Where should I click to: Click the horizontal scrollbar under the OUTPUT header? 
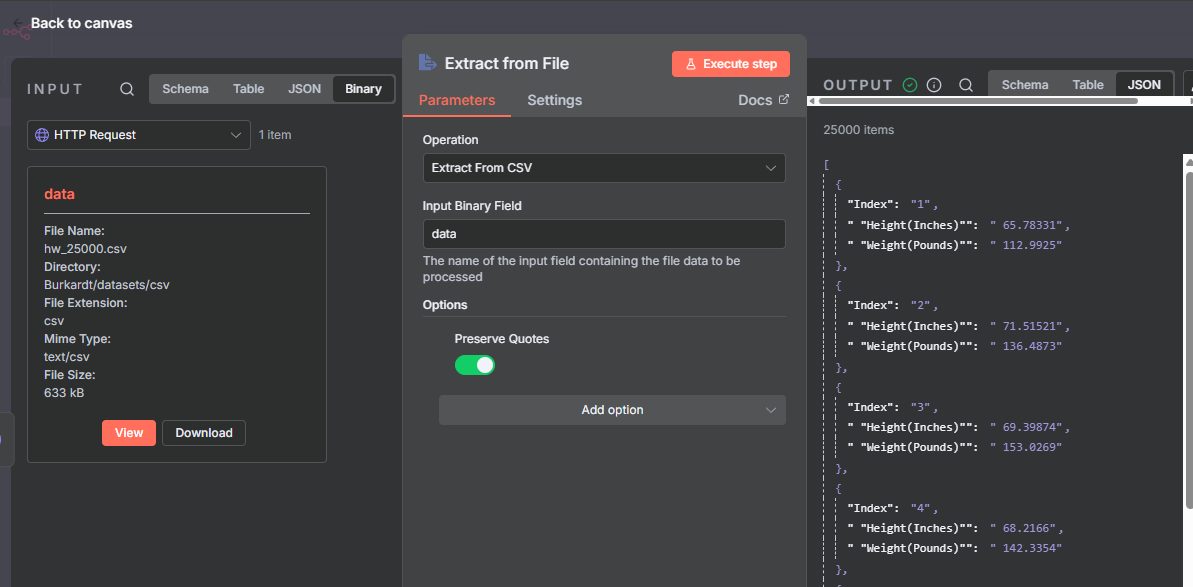[1000, 100]
